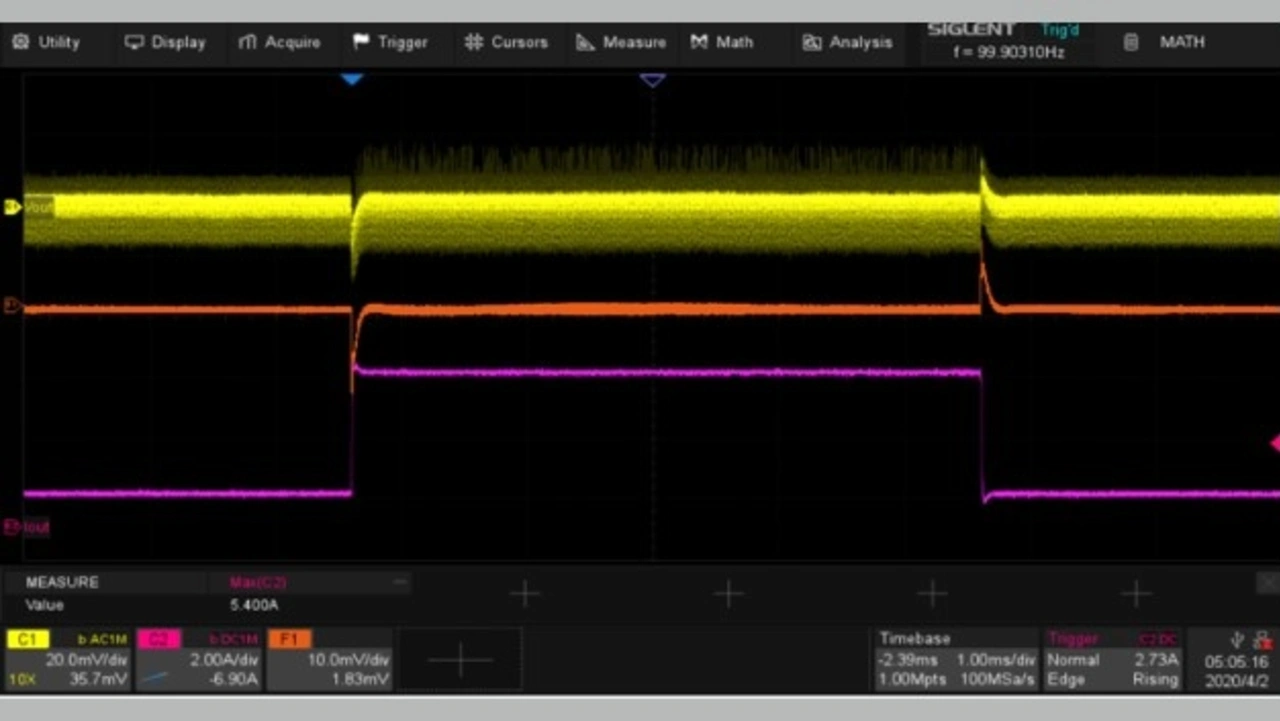Image resolution: width=1280 pixels, height=721 pixels.
Task: Click the Acquire waveform icon
Action: coord(248,42)
